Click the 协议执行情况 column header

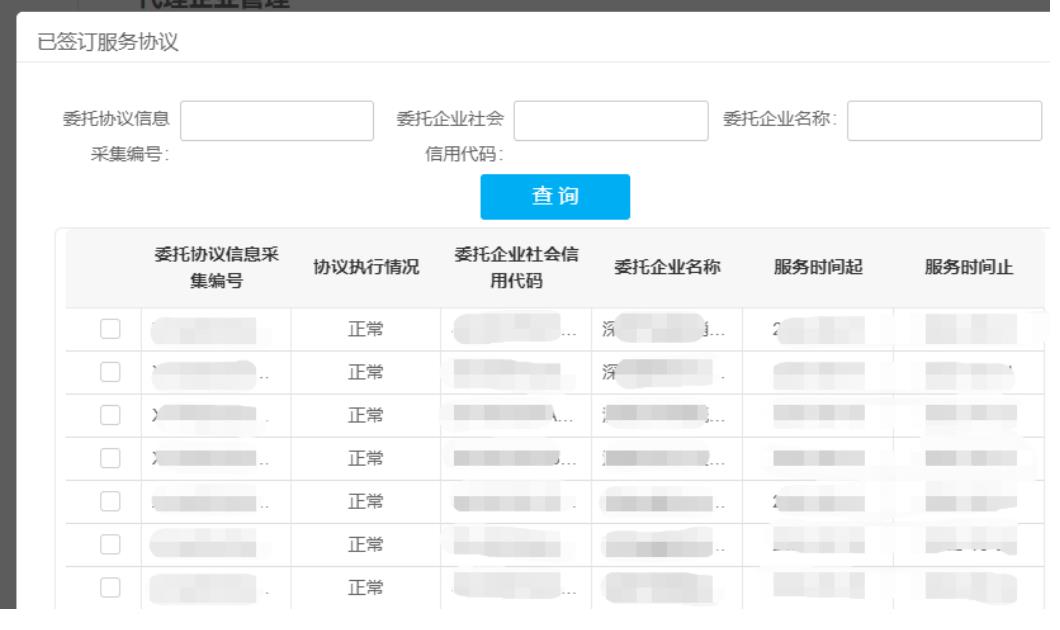tap(366, 268)
